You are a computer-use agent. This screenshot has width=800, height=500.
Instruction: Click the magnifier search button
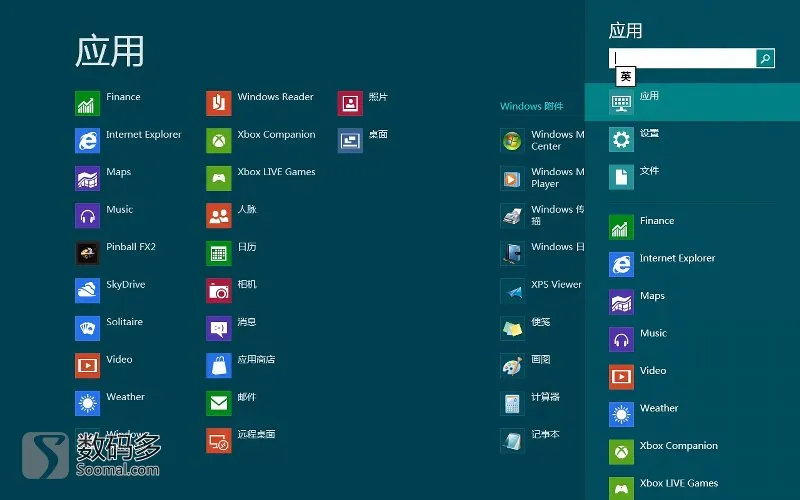pos(765,58)
